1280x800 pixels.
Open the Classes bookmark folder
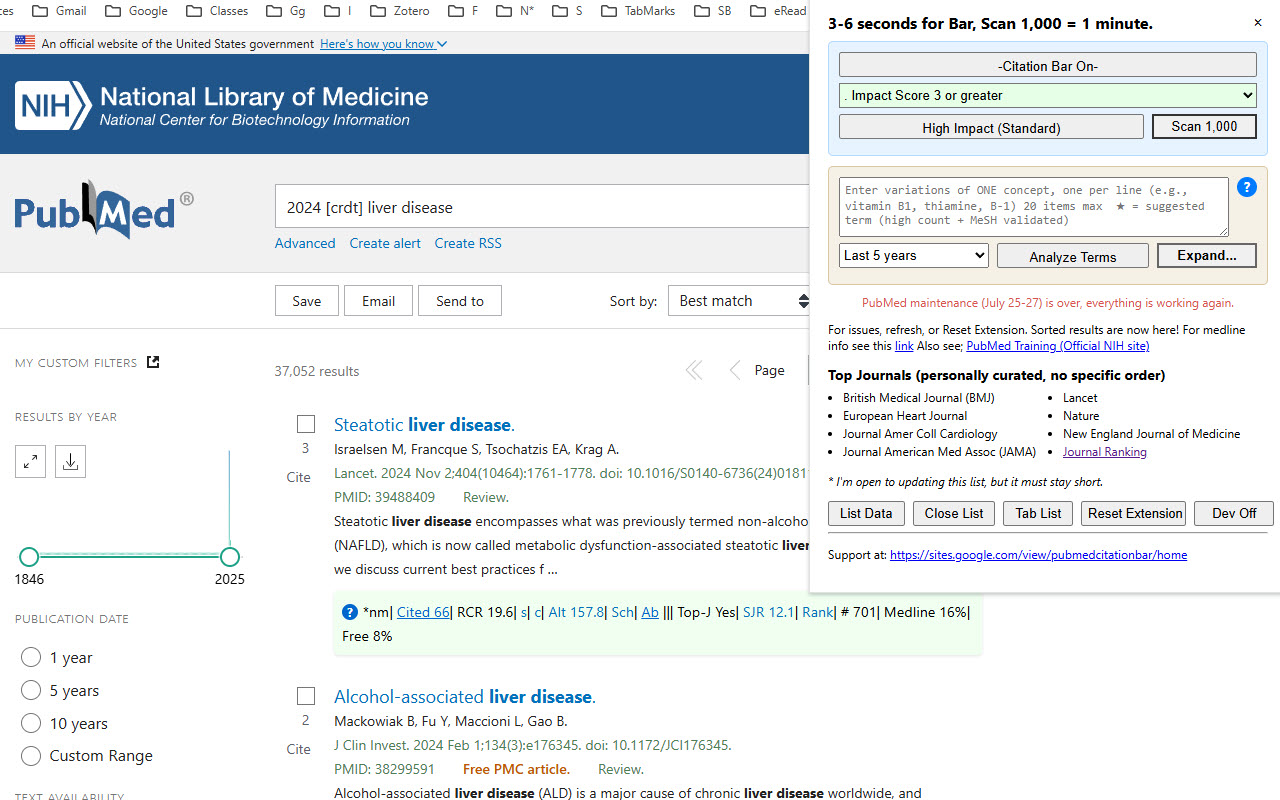tap(218, 11)
